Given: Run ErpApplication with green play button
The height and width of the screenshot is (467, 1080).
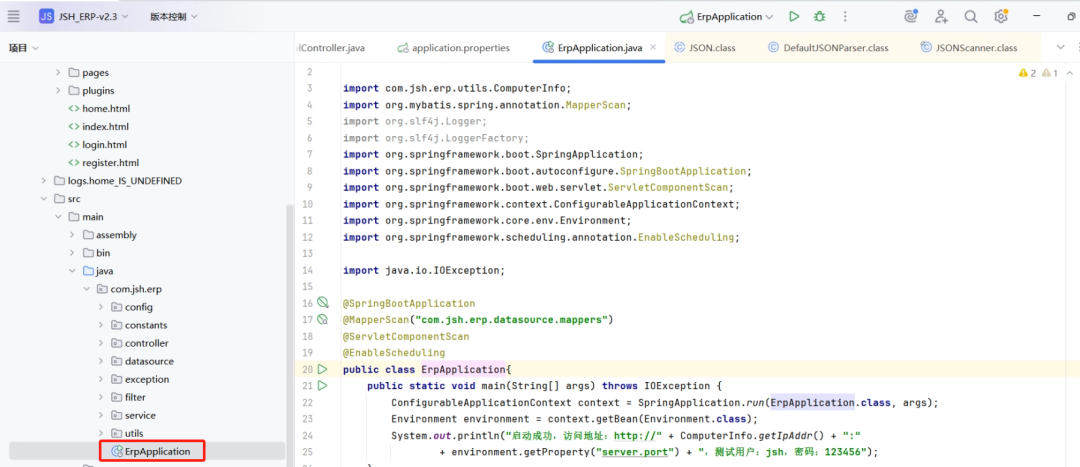Looking at the screenshot, I should pyautogui.click(x=794, y=17).
